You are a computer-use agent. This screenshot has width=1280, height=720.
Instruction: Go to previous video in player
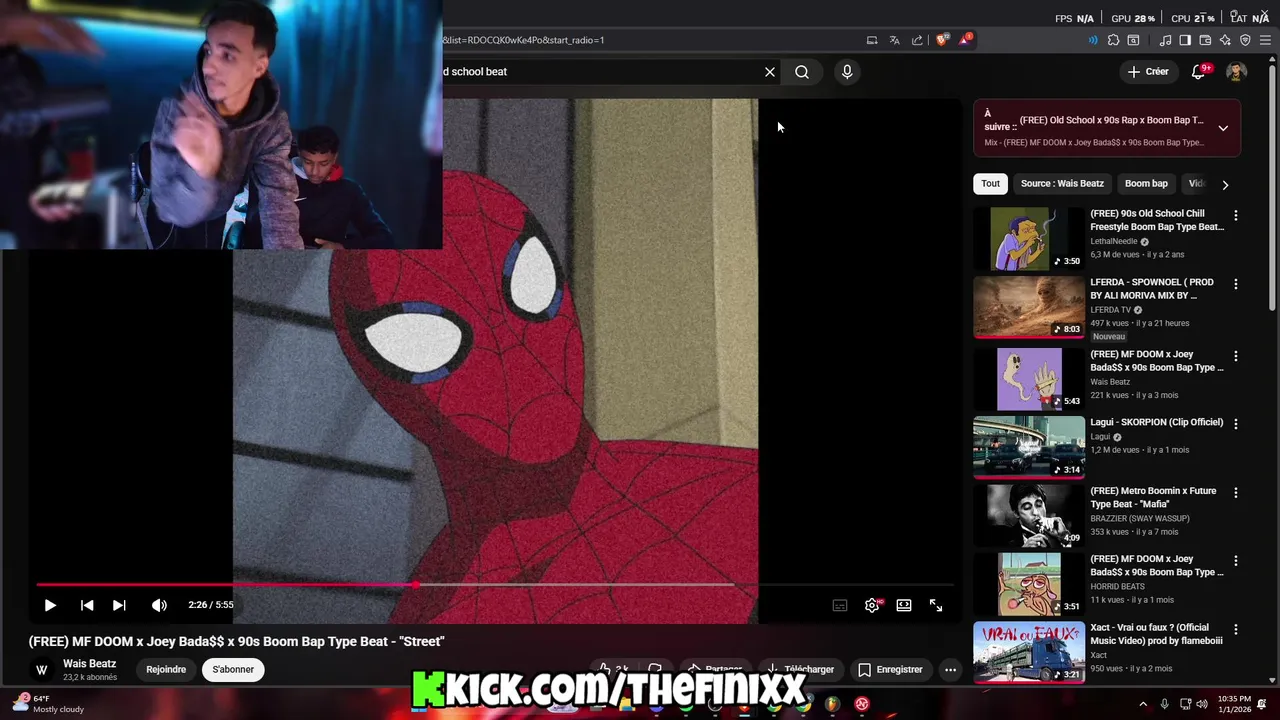point(87,605)
